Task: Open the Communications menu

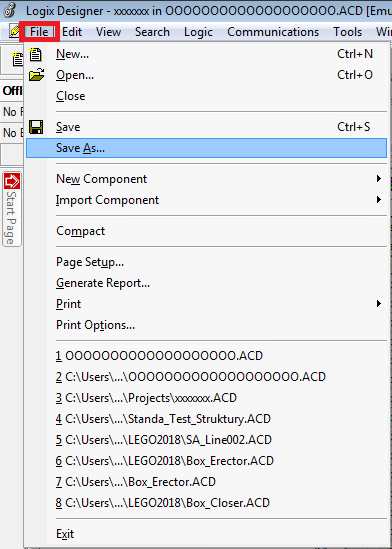Action: [273, 32]
